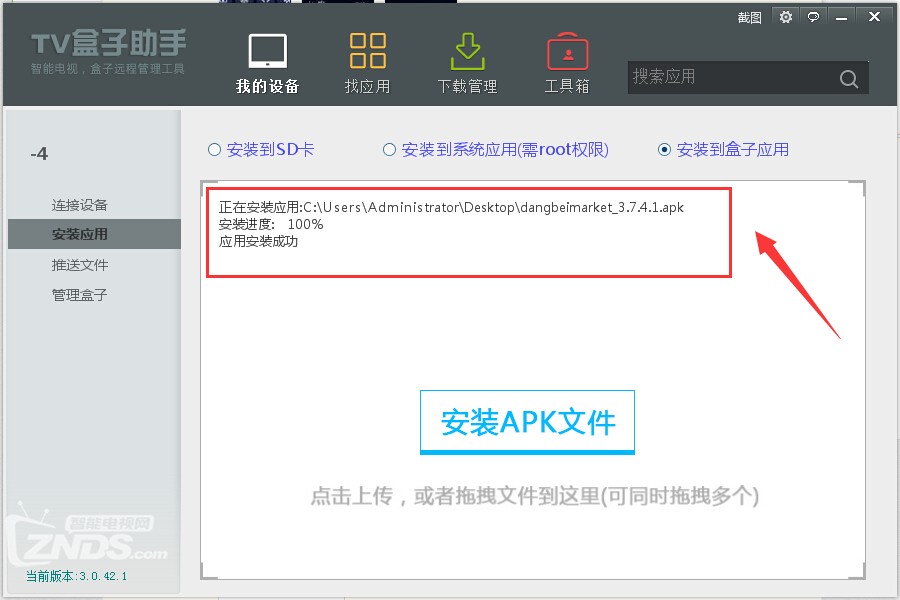Click the 安装APK文件 upload button
The image size is (900, 600).
click(x=527, y=422)
